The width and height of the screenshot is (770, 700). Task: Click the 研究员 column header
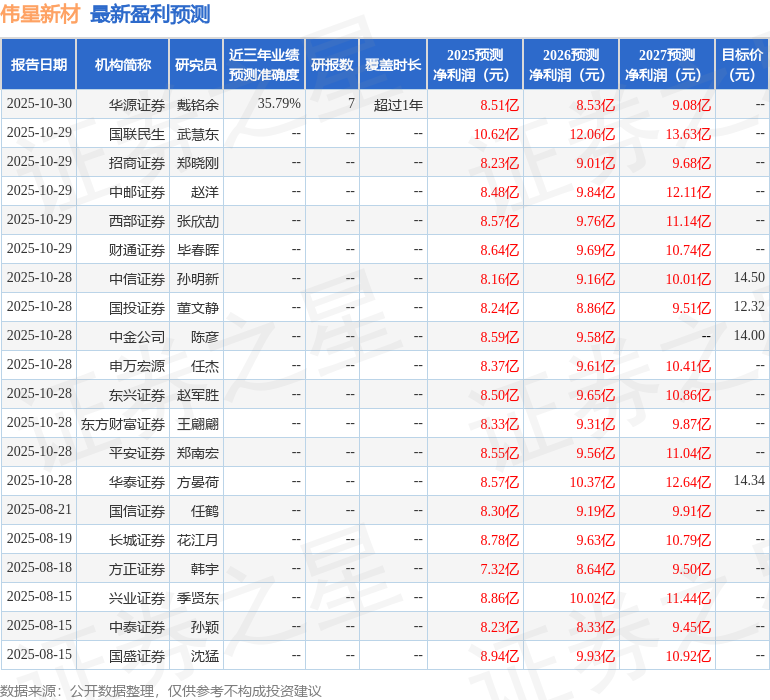(196, 65)
